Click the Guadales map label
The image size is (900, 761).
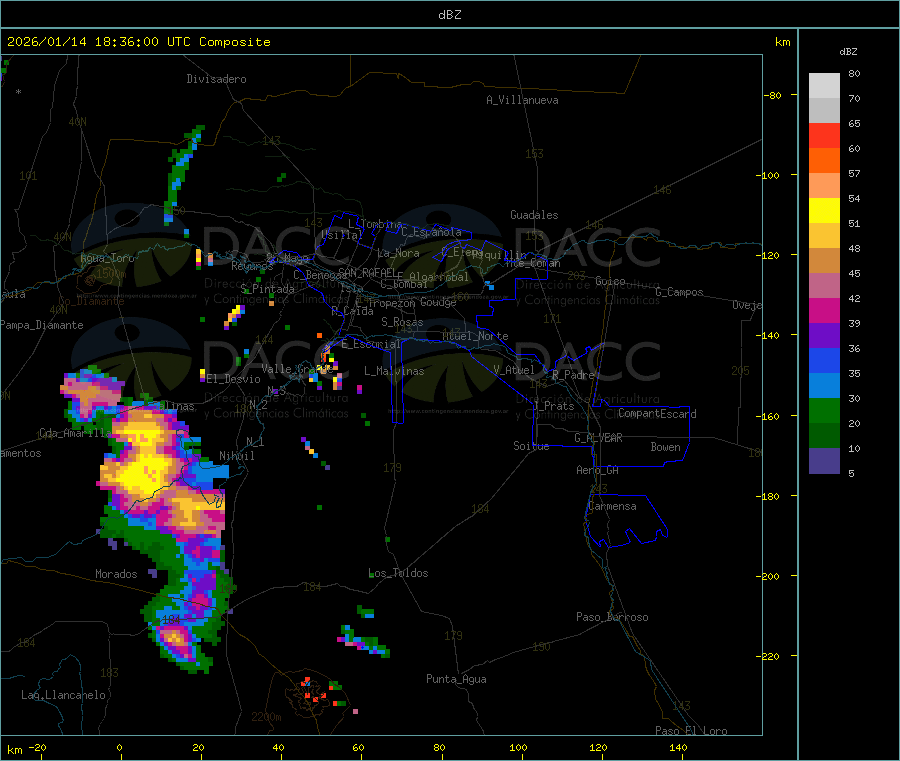coord(534,215)
